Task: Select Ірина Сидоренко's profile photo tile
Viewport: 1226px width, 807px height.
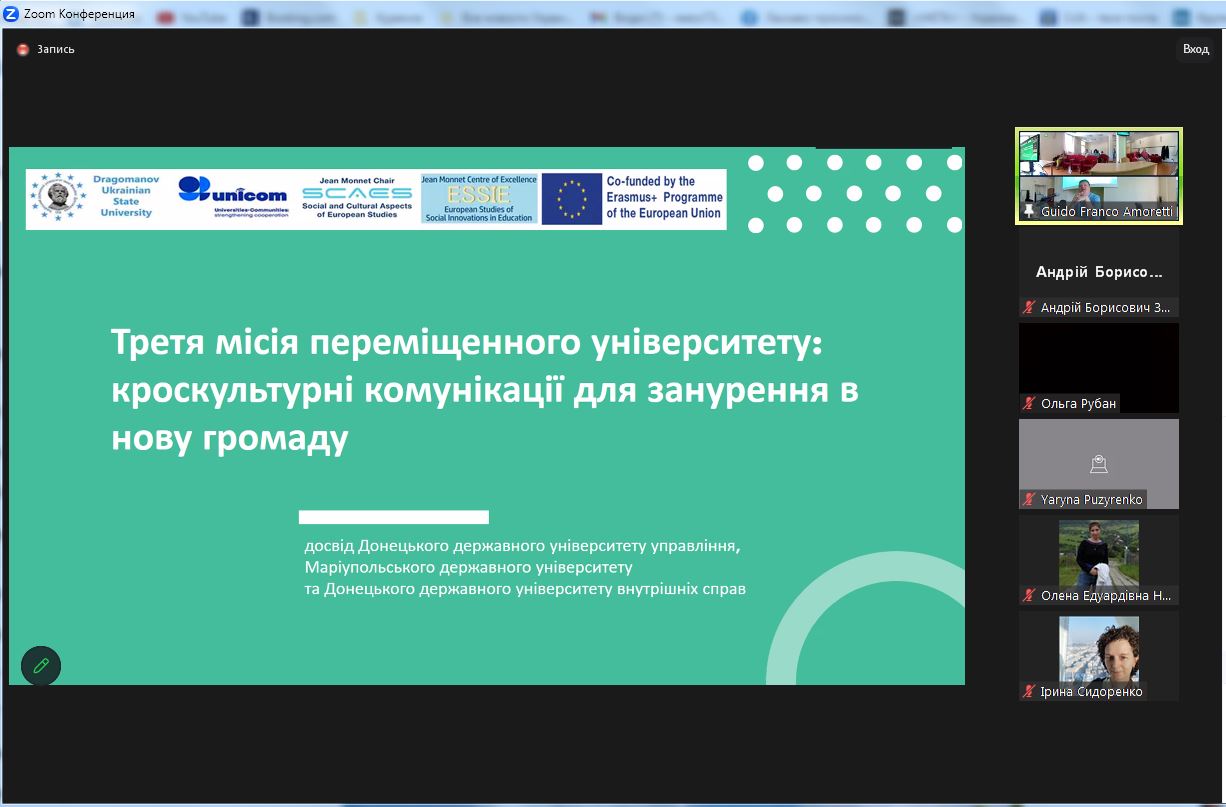Action: point(1098,648)
